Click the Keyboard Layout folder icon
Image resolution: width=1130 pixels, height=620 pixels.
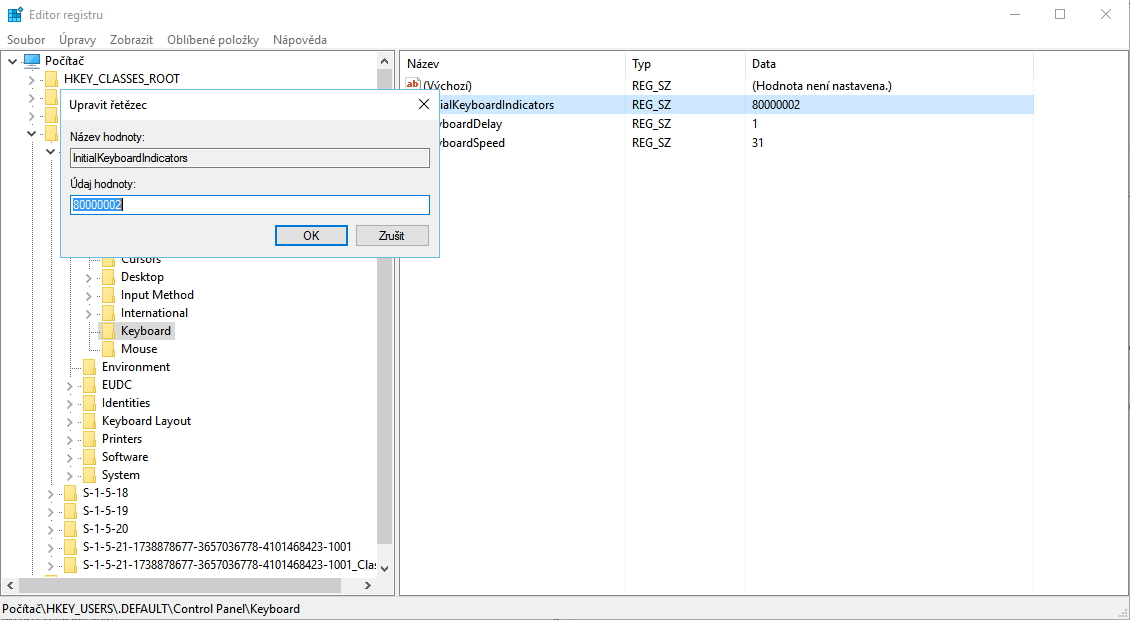point(89,421)
